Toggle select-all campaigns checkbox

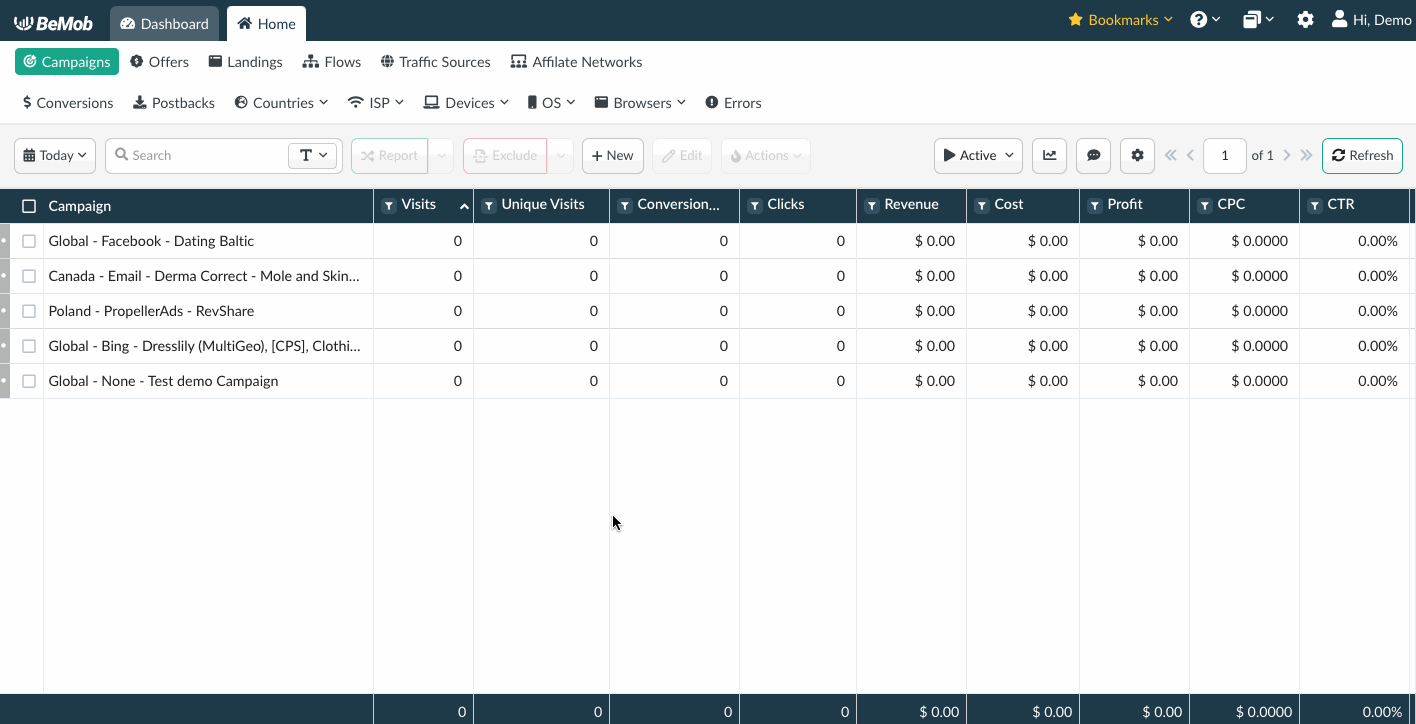pos(29,206)
